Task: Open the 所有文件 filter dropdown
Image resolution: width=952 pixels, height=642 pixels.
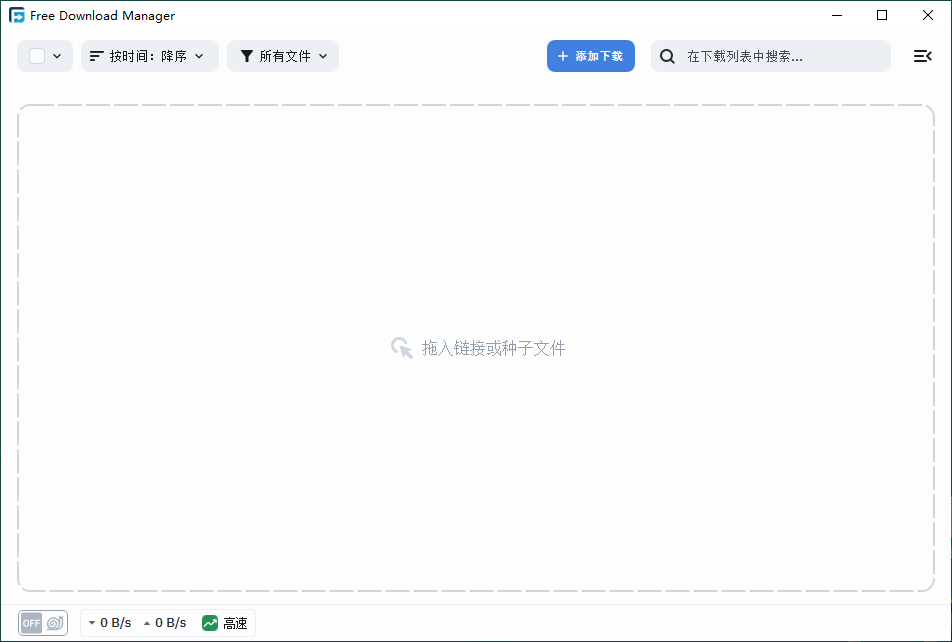Action: pos(283,56)
